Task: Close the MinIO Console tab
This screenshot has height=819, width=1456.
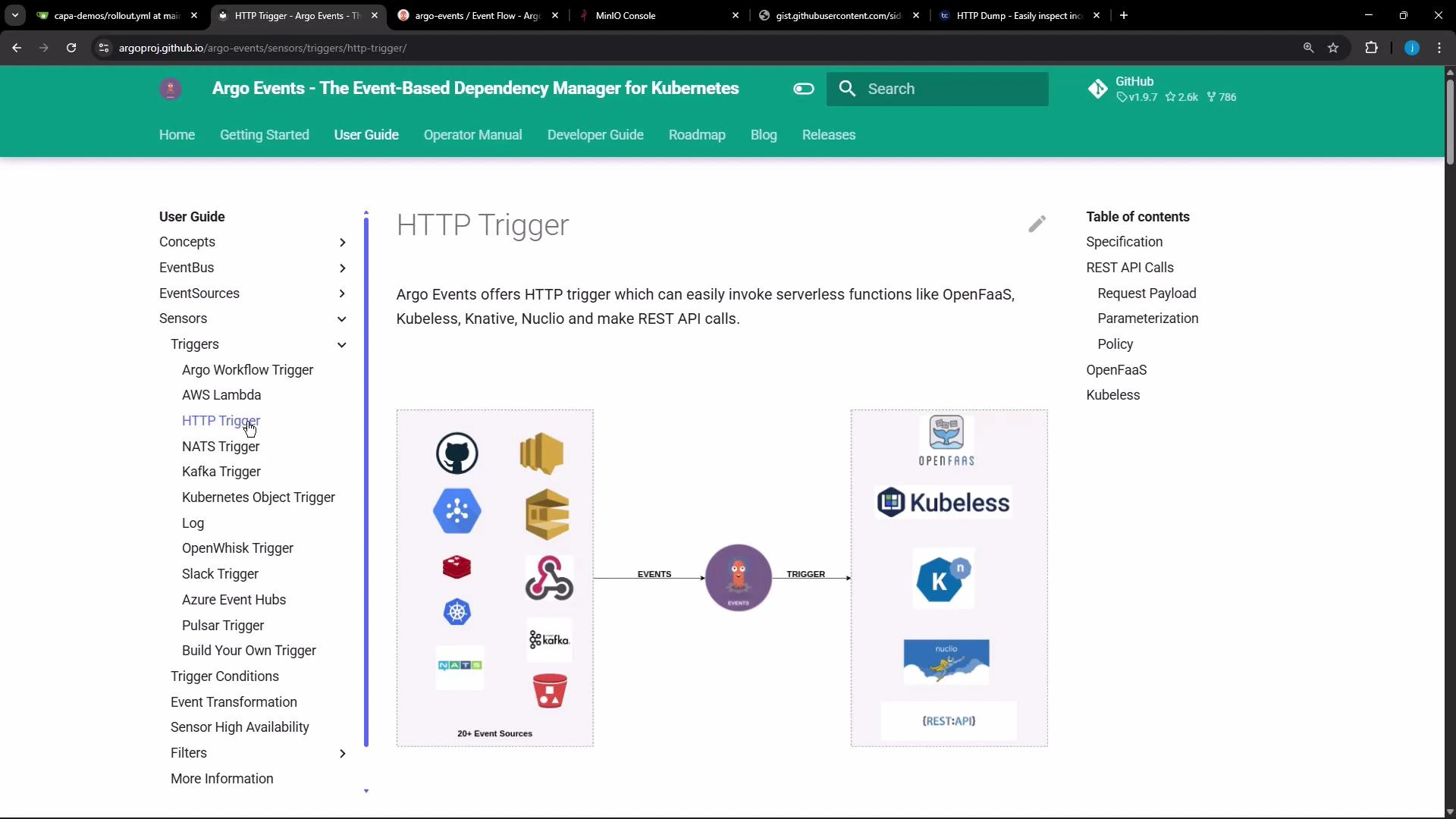Action: click(x=736, y=15)
